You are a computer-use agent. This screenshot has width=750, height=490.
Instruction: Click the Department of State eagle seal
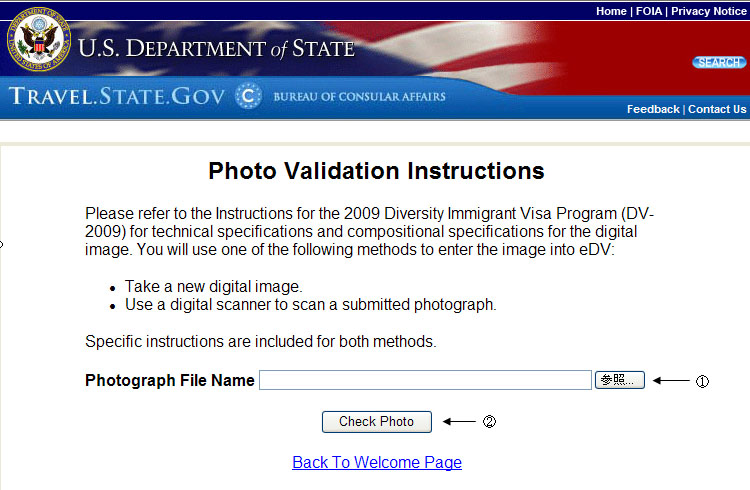point(39,39)
